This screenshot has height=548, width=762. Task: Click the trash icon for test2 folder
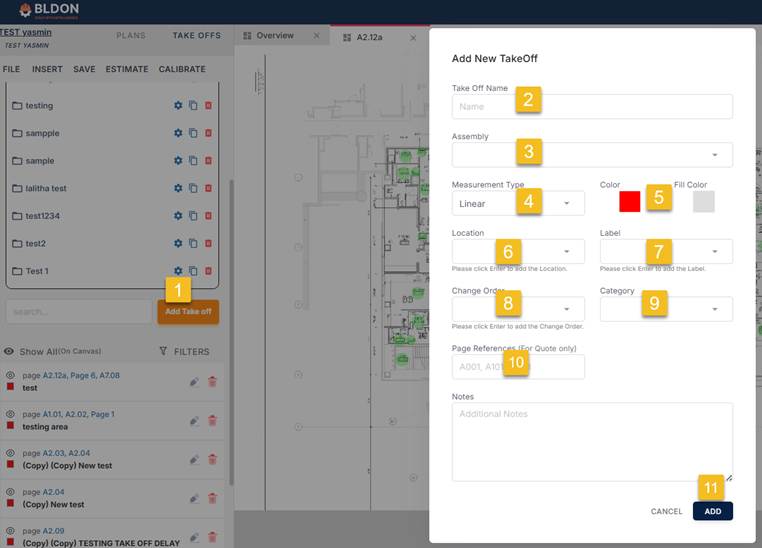point(208,243)
